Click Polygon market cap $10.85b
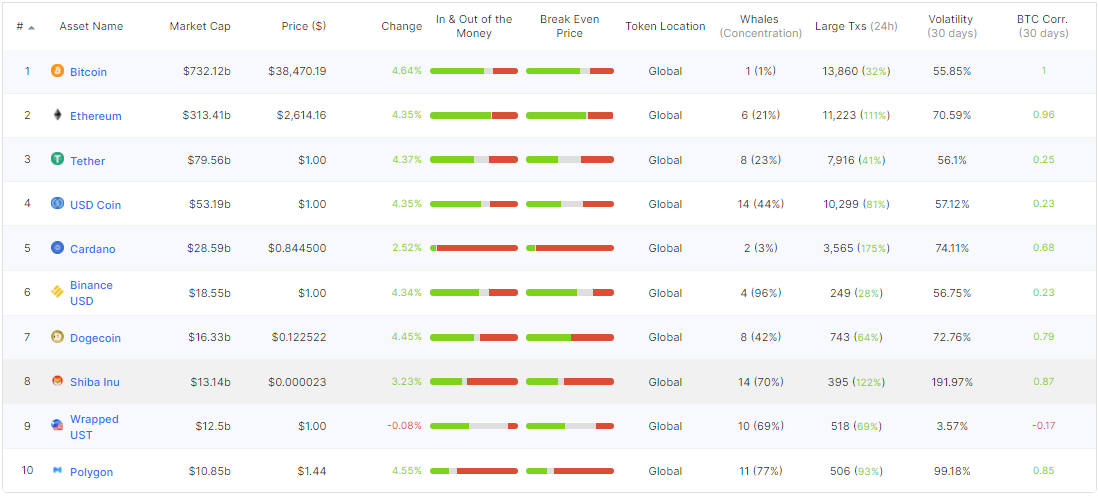The height and width of the screenshot is (496, 1098). pos(209,471)
